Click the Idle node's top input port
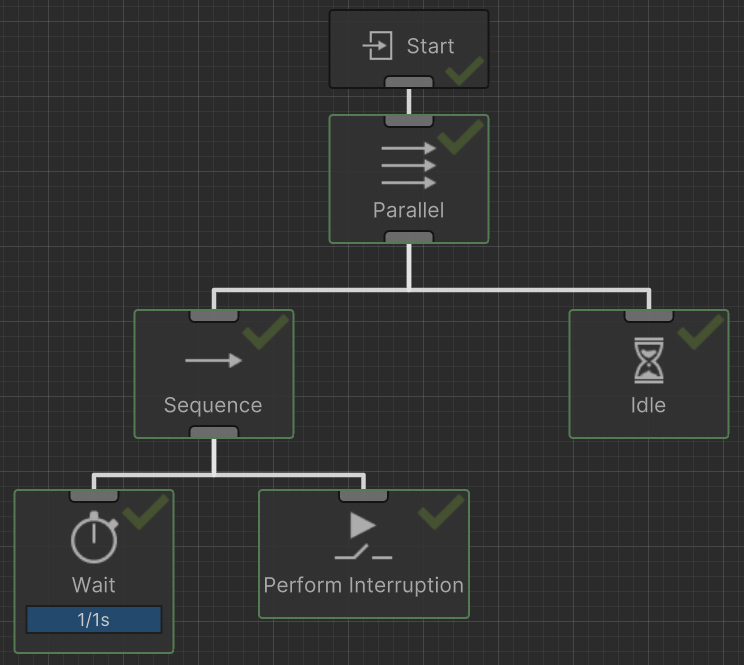This screenshot has height=665, width=744. coord(649,315)
